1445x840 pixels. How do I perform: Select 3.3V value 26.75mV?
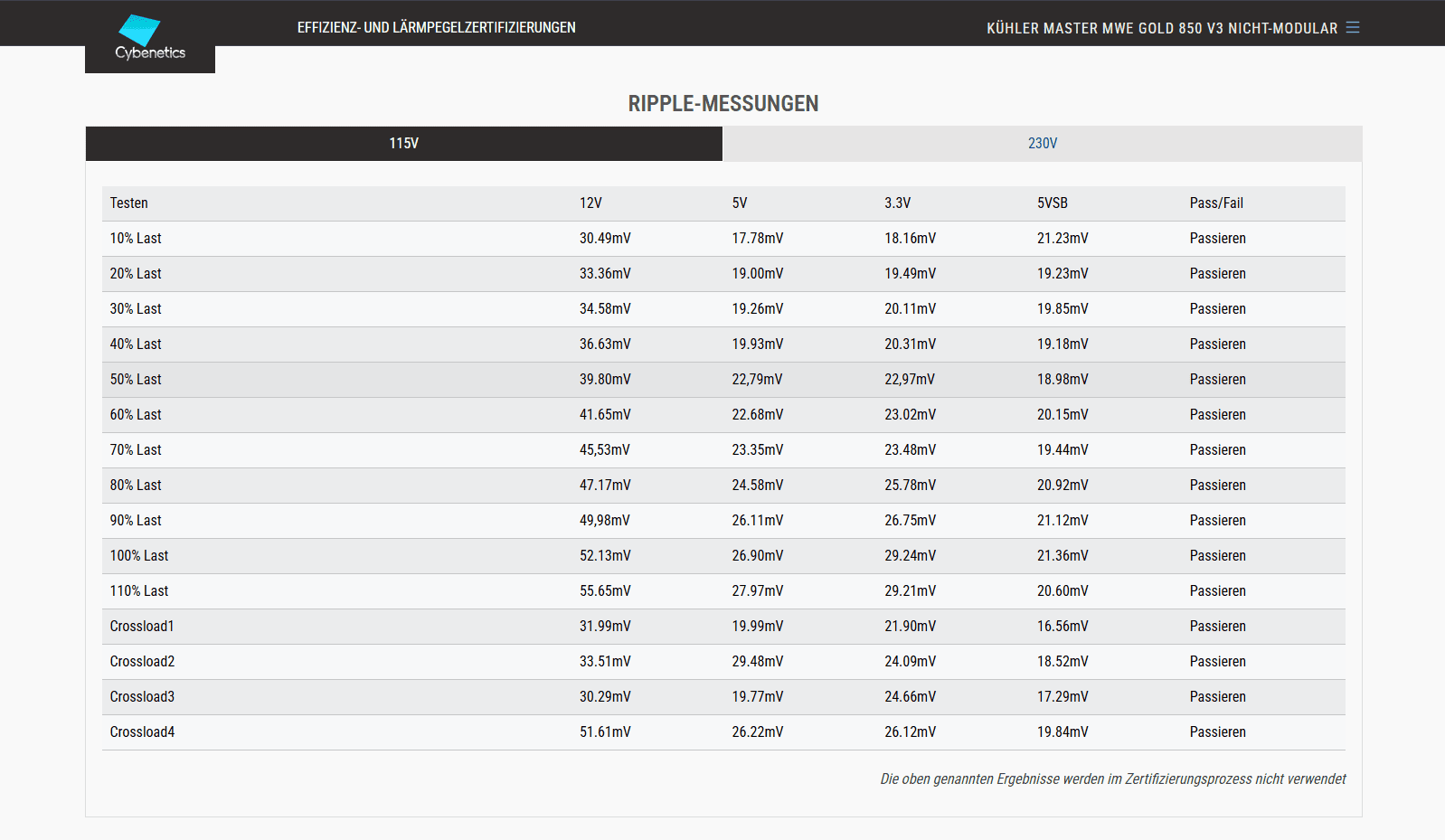(x=910, y=521)
